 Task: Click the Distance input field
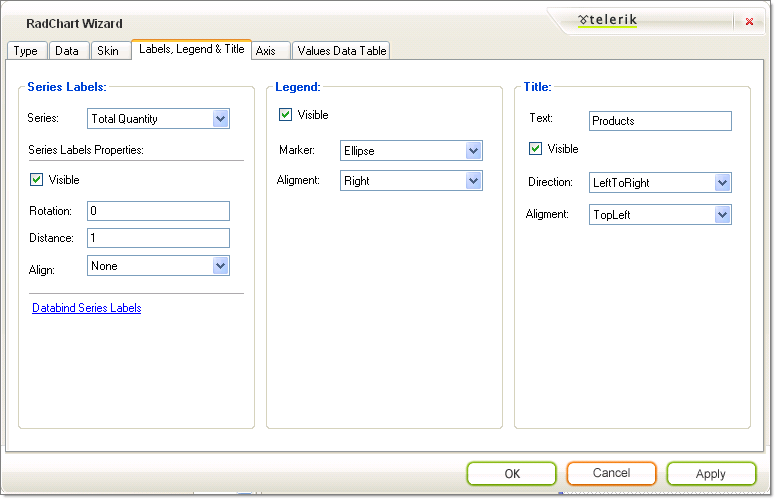pos(158,238)
